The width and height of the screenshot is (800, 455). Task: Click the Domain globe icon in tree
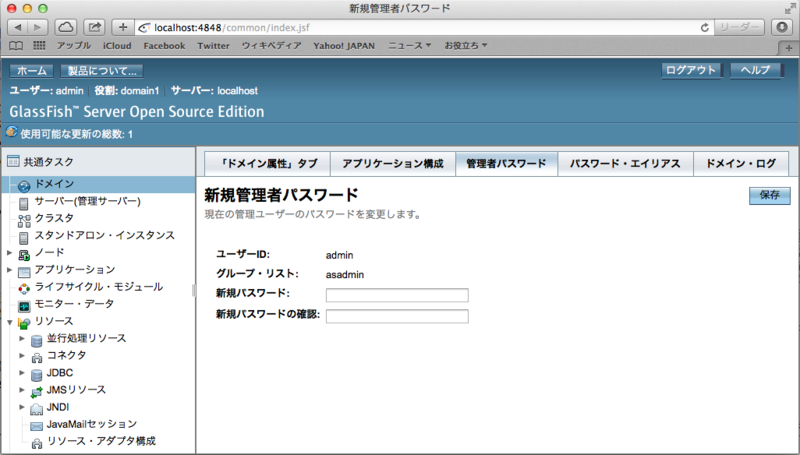coord(23,186)
